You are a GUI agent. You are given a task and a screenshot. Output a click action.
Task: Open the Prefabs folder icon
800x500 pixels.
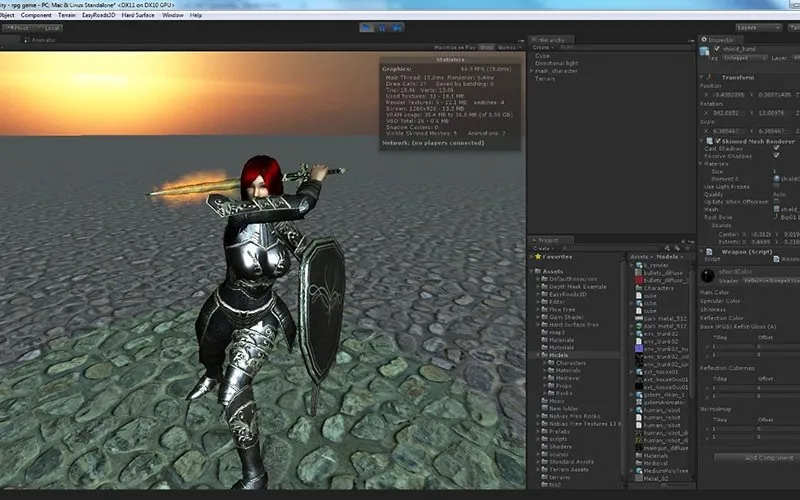(x=544, y=431)
